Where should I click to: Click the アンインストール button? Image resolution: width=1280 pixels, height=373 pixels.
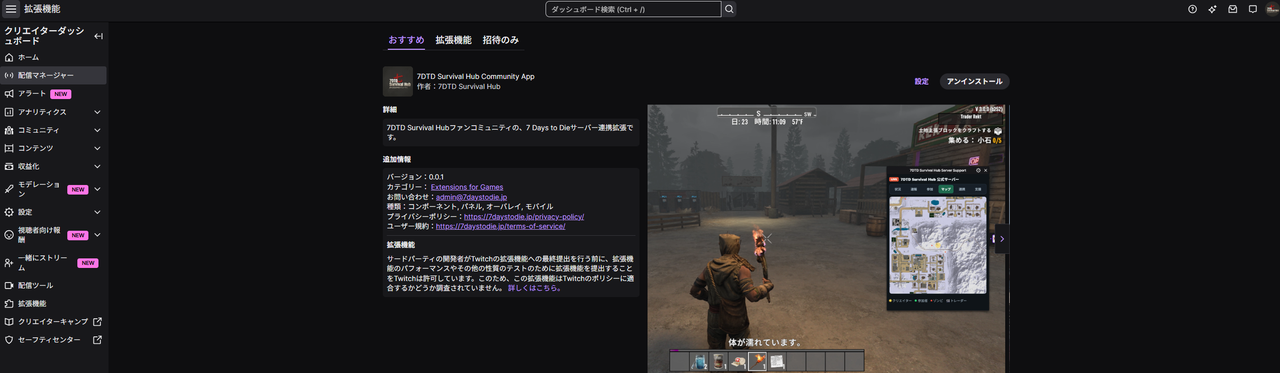tap(974, 81)
